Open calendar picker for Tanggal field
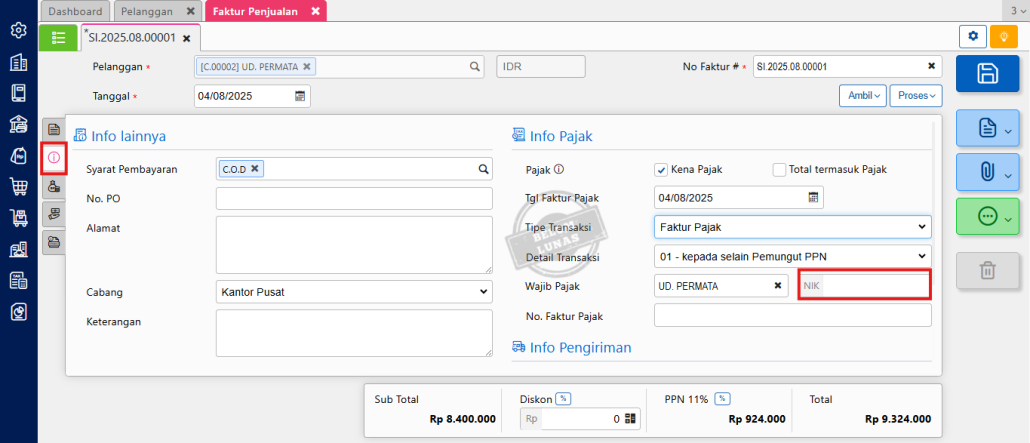 300,96
